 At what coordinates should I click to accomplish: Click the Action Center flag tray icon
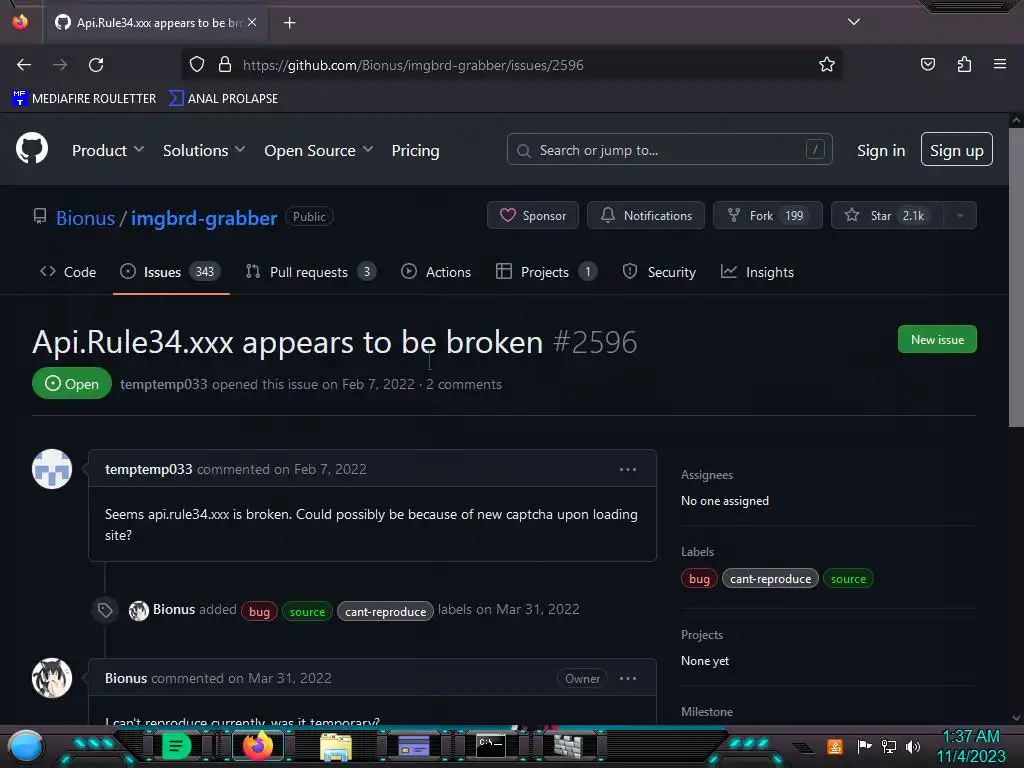tap(865, 746)
